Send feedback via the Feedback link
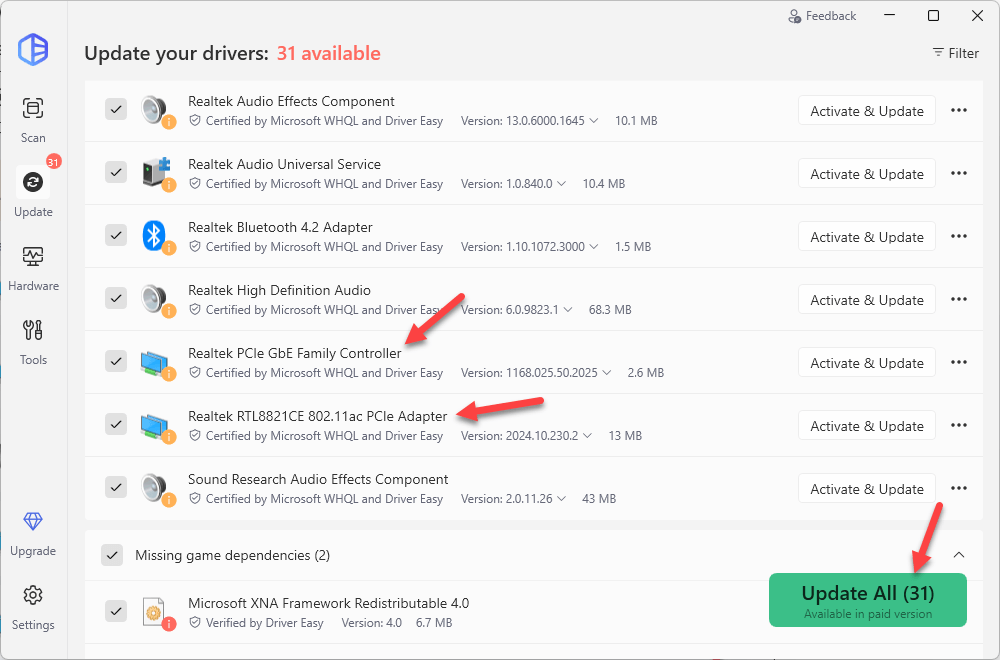 822,16
